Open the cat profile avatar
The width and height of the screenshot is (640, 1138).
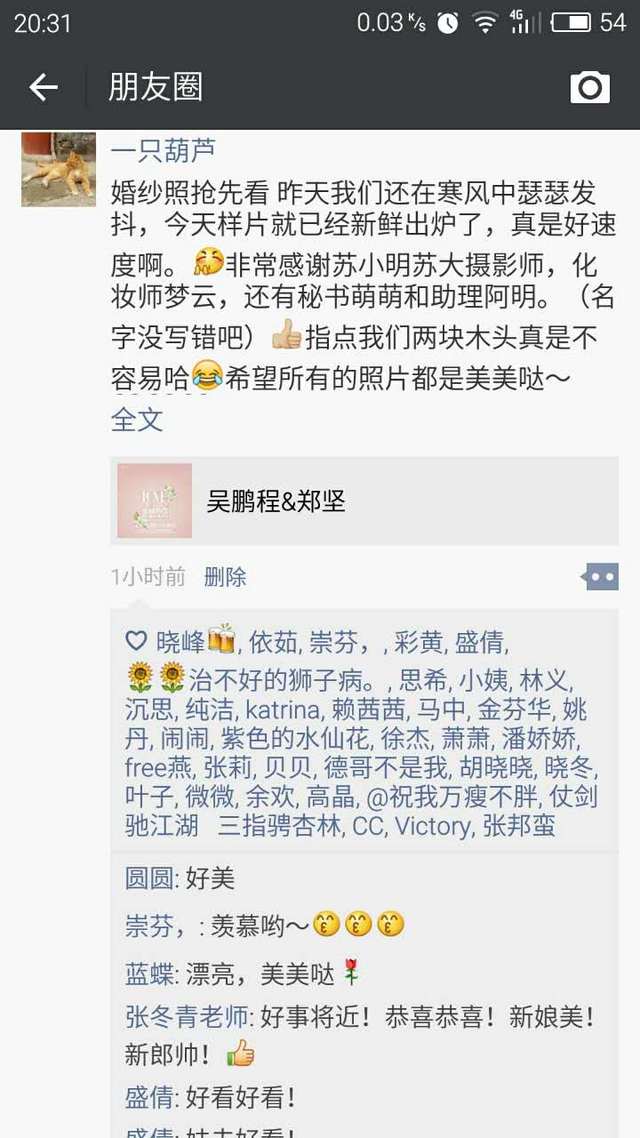pyautogui.click(x=59, y=169)
